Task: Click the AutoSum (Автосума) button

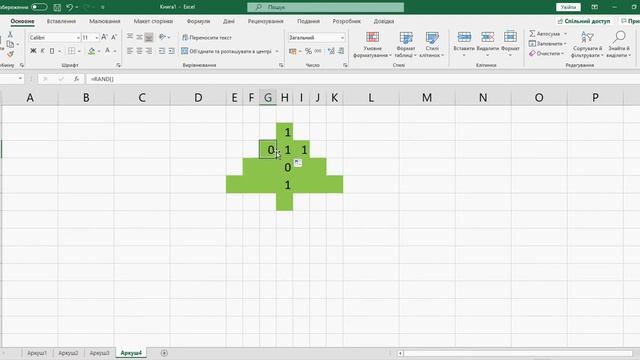Action: [545, 33]
